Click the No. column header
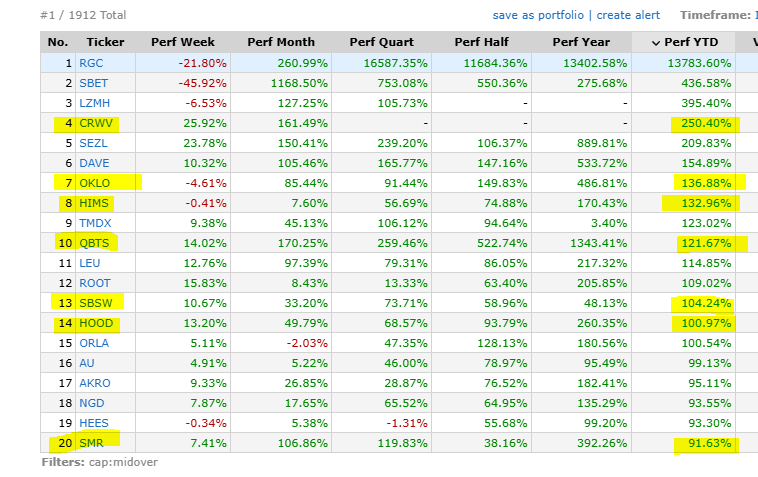The width and height of the screenshot is (758, 477). 58,42
